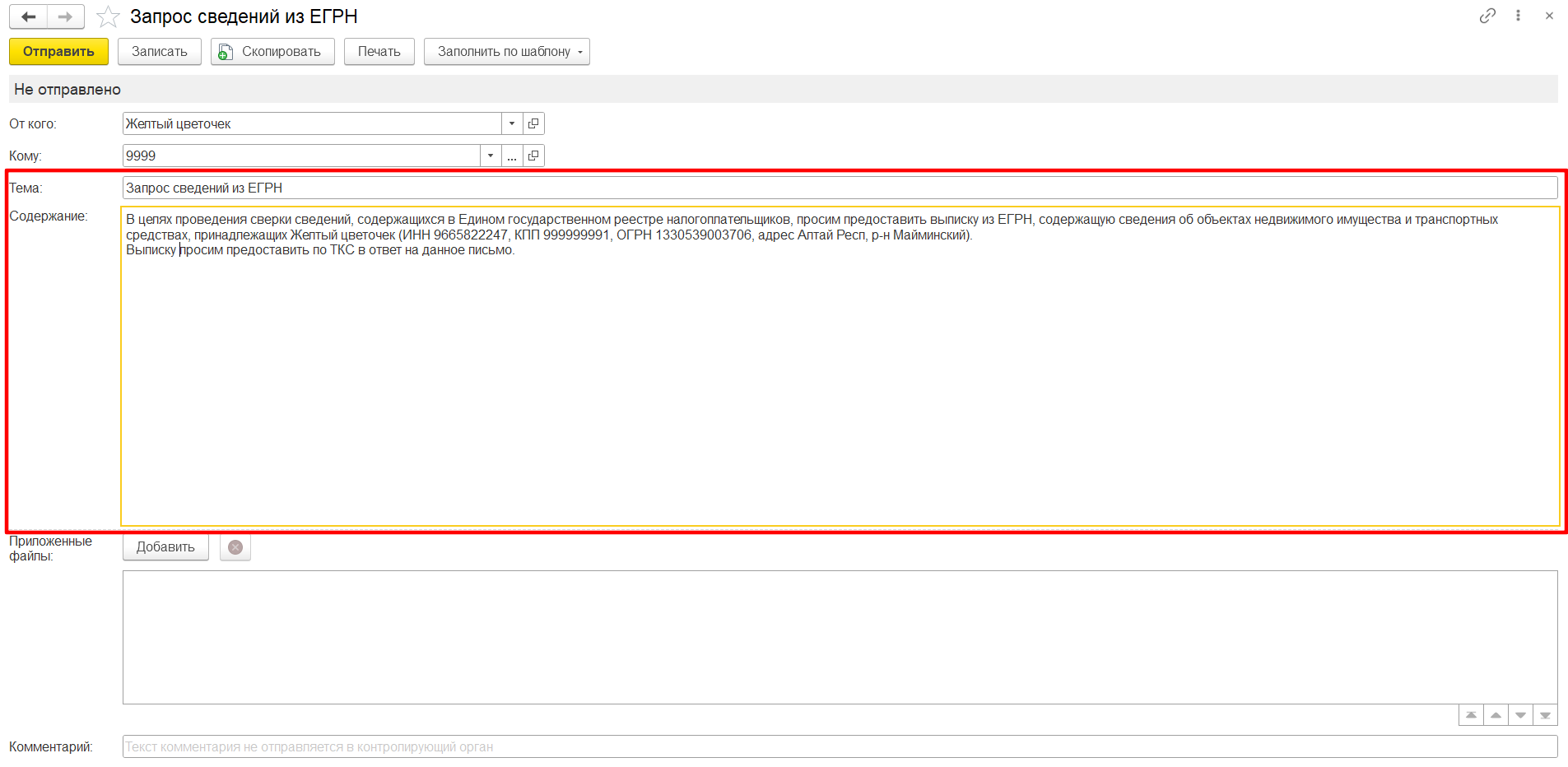Click Добавить to attach a file

[x=165, y=546]
